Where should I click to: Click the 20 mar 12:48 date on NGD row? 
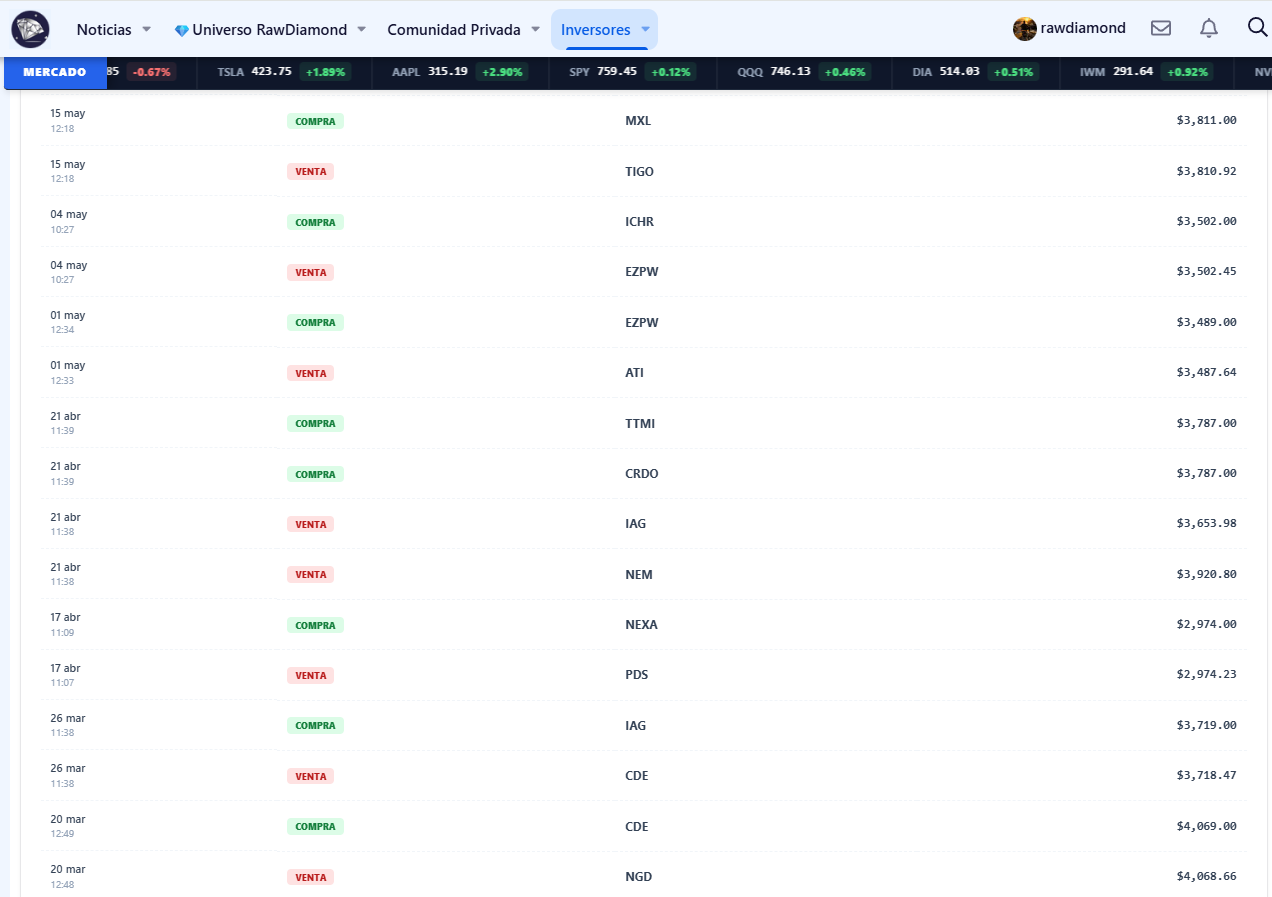[x=68, y=876]
